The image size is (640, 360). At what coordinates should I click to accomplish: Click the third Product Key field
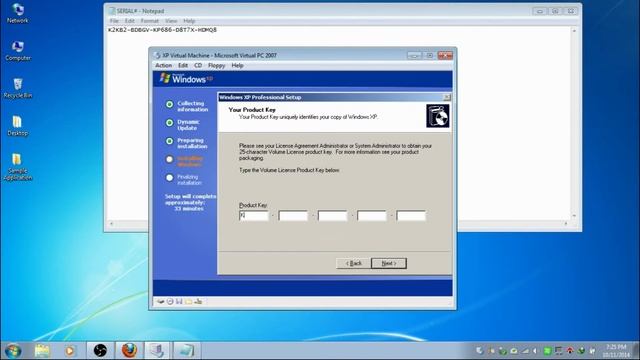point(332,216)
